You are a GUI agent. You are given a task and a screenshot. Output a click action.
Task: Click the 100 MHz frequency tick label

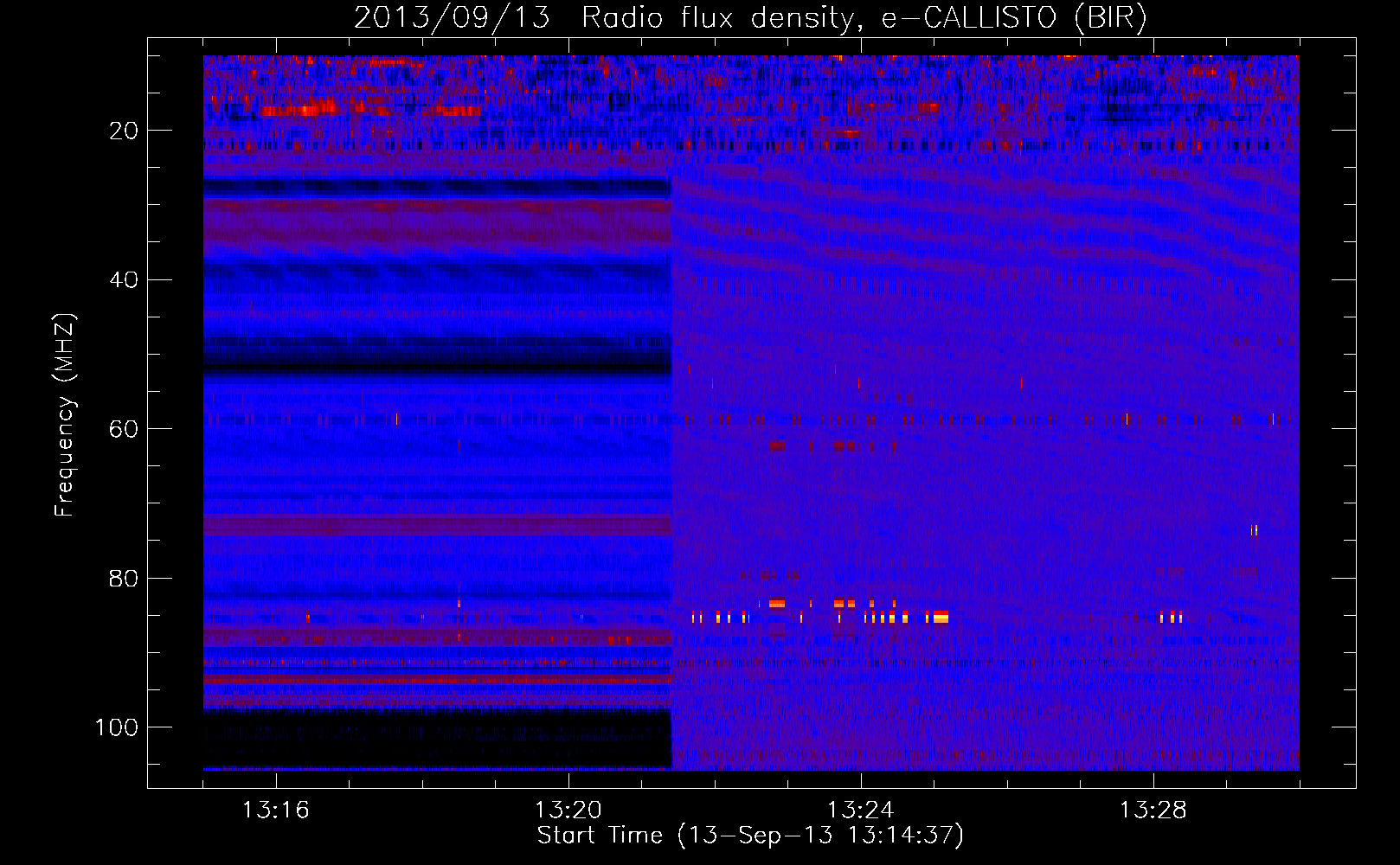(x=117, y=727)
